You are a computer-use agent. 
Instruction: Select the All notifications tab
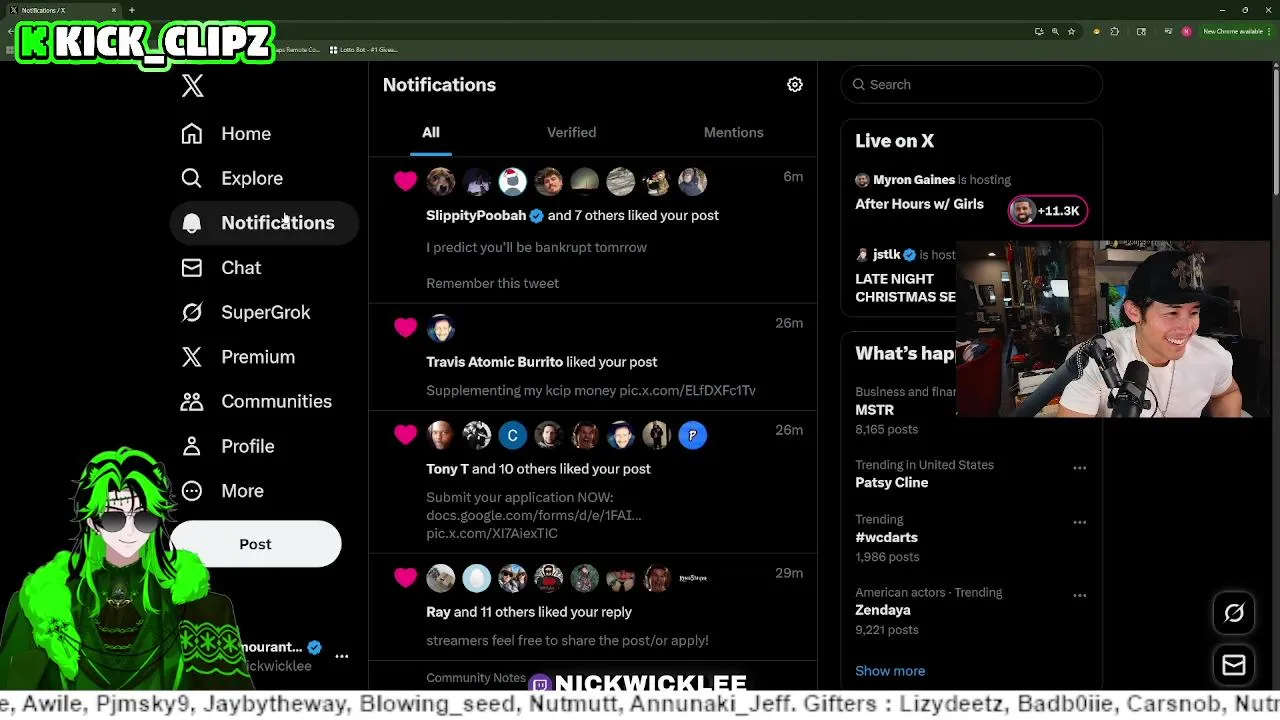[x=431, y=133]
